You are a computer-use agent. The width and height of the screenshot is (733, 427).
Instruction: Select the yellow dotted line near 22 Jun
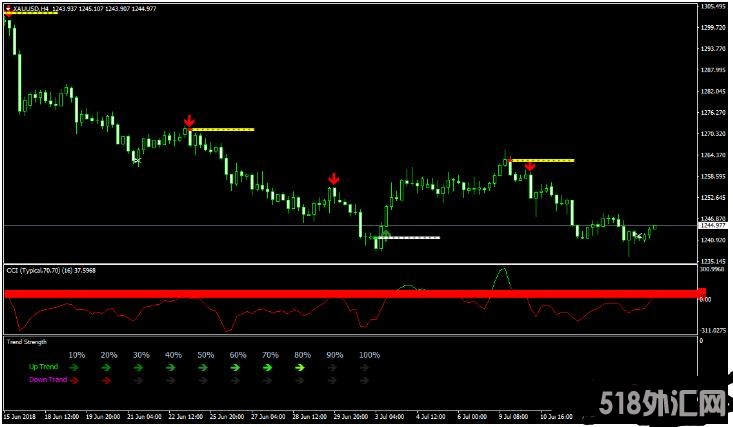pyautogui.click(x=222, y=130)
